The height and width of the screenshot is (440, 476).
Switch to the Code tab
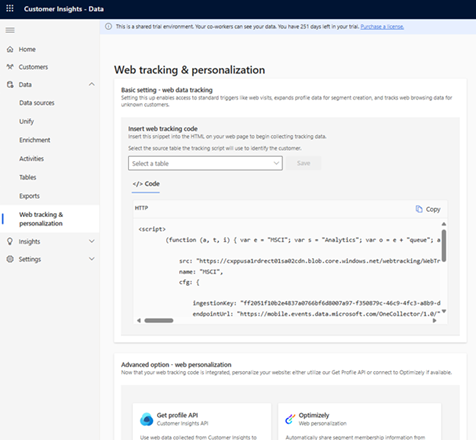[146, 184]
